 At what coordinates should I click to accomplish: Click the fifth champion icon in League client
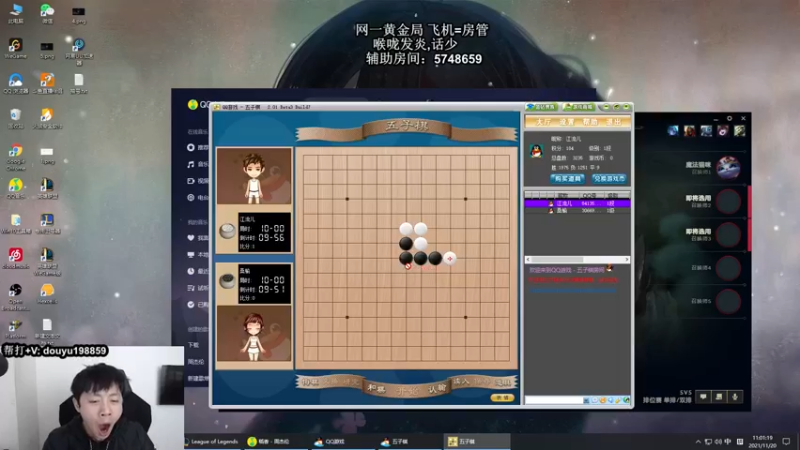click(739, 131)
